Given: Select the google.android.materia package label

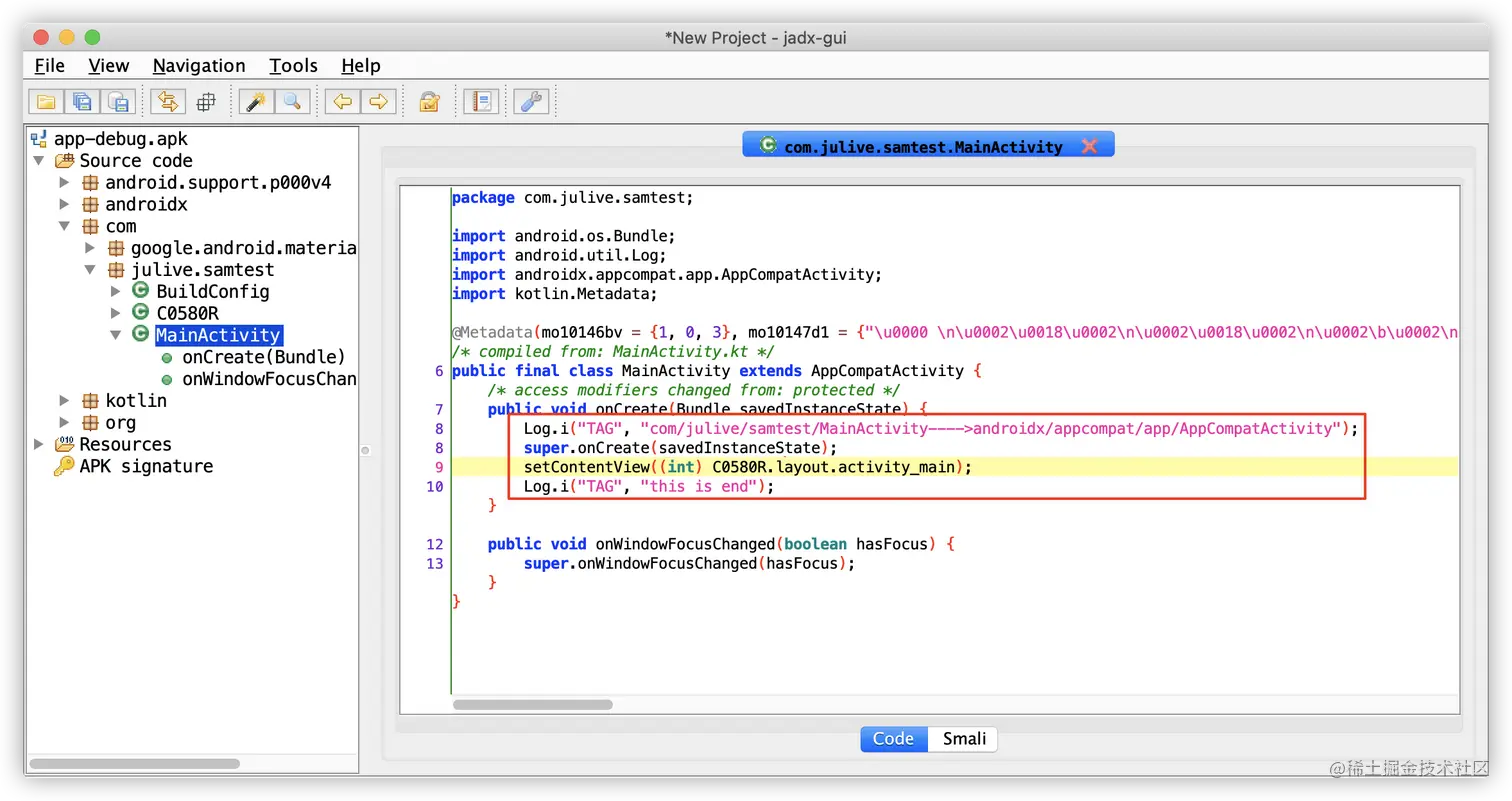Looking at the screenshot, I should tap(243, 248).
